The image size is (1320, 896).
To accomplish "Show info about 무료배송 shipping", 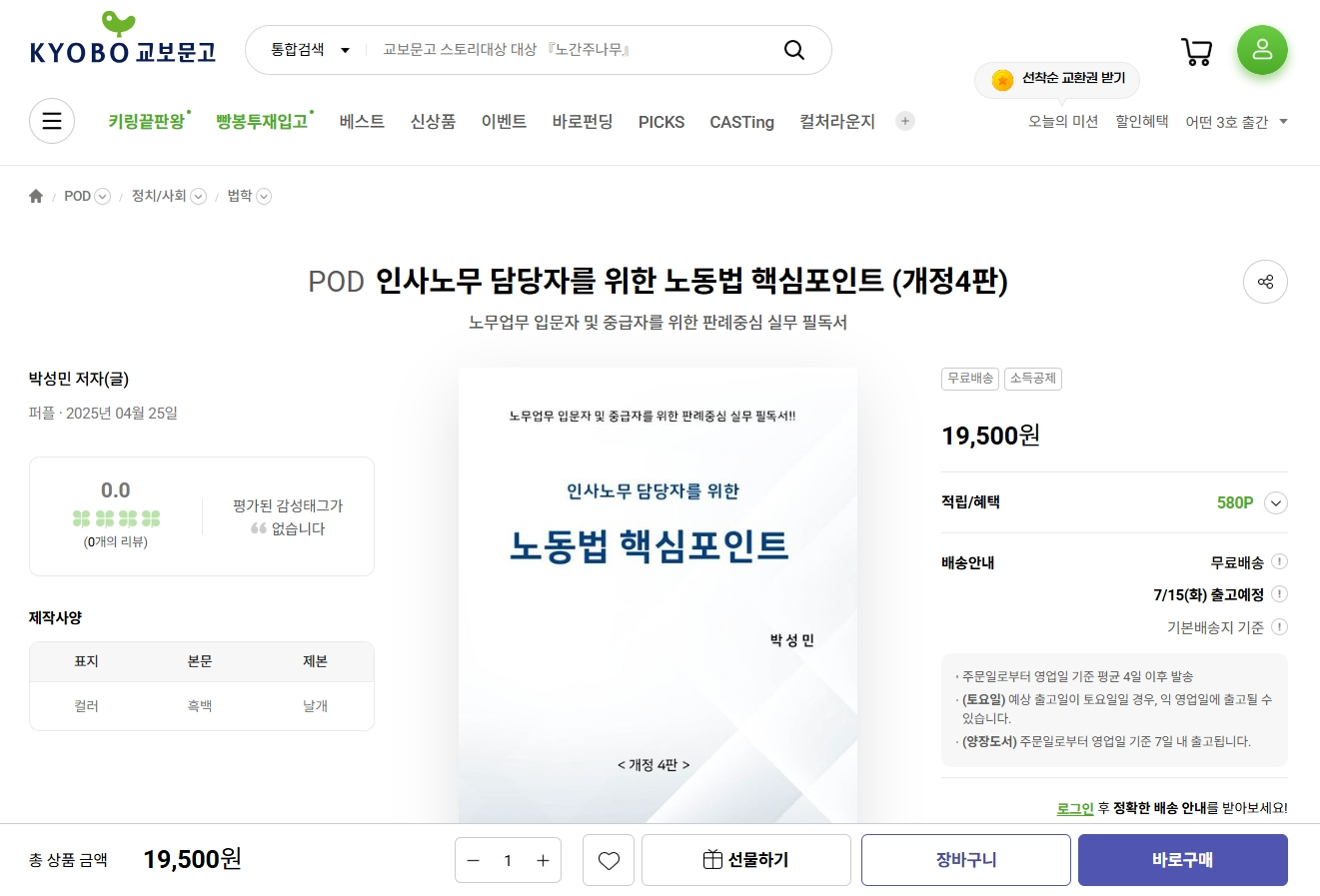I will [x=1279, y=561].
